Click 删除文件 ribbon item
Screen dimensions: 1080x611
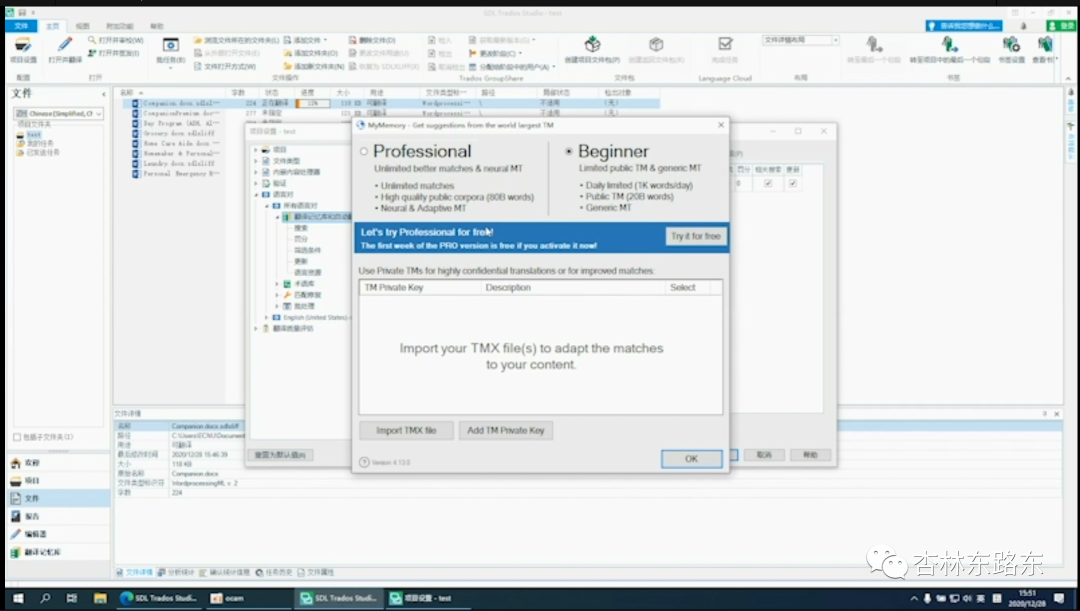[x=372, y=41]
